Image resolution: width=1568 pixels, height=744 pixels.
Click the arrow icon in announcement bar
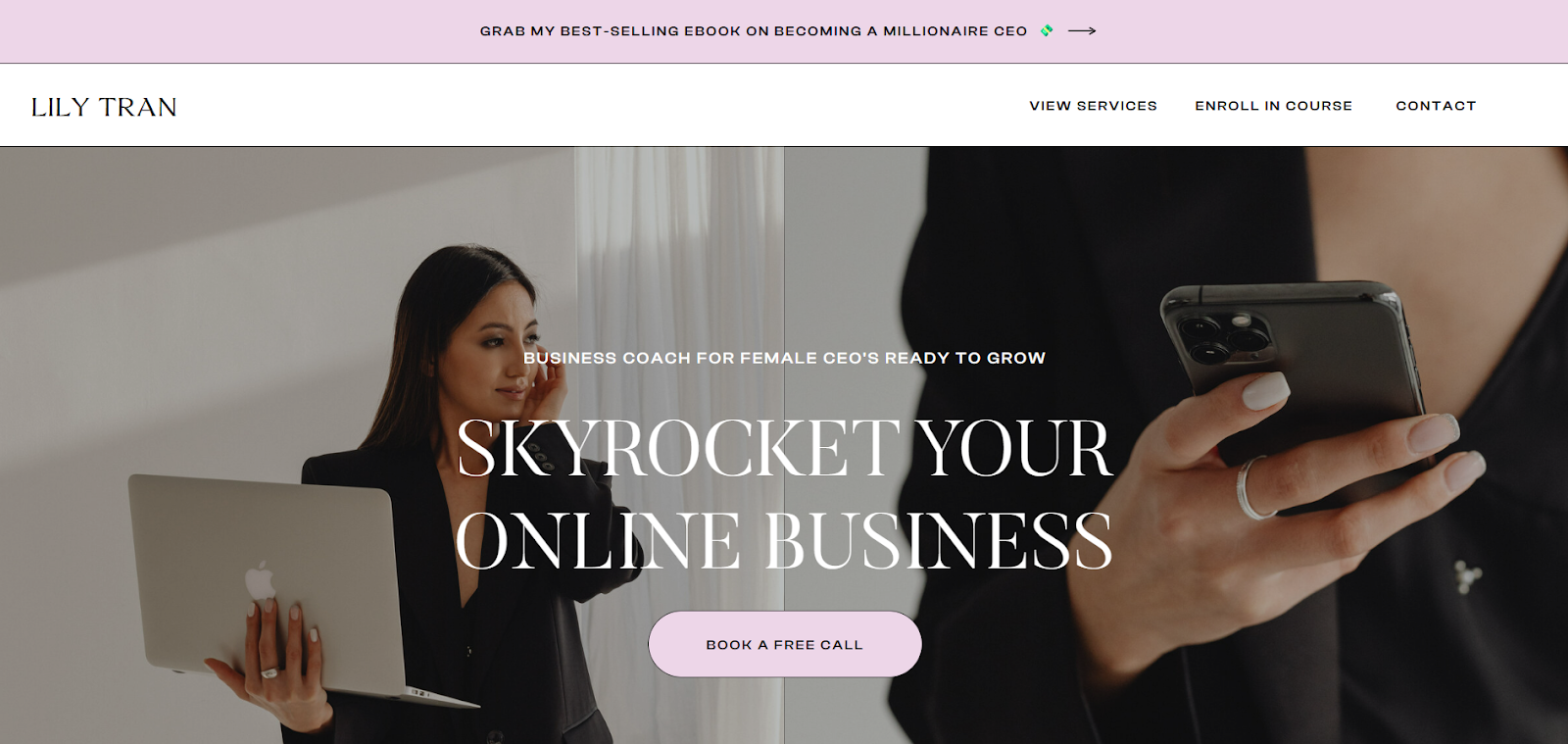pos(1082,31)
